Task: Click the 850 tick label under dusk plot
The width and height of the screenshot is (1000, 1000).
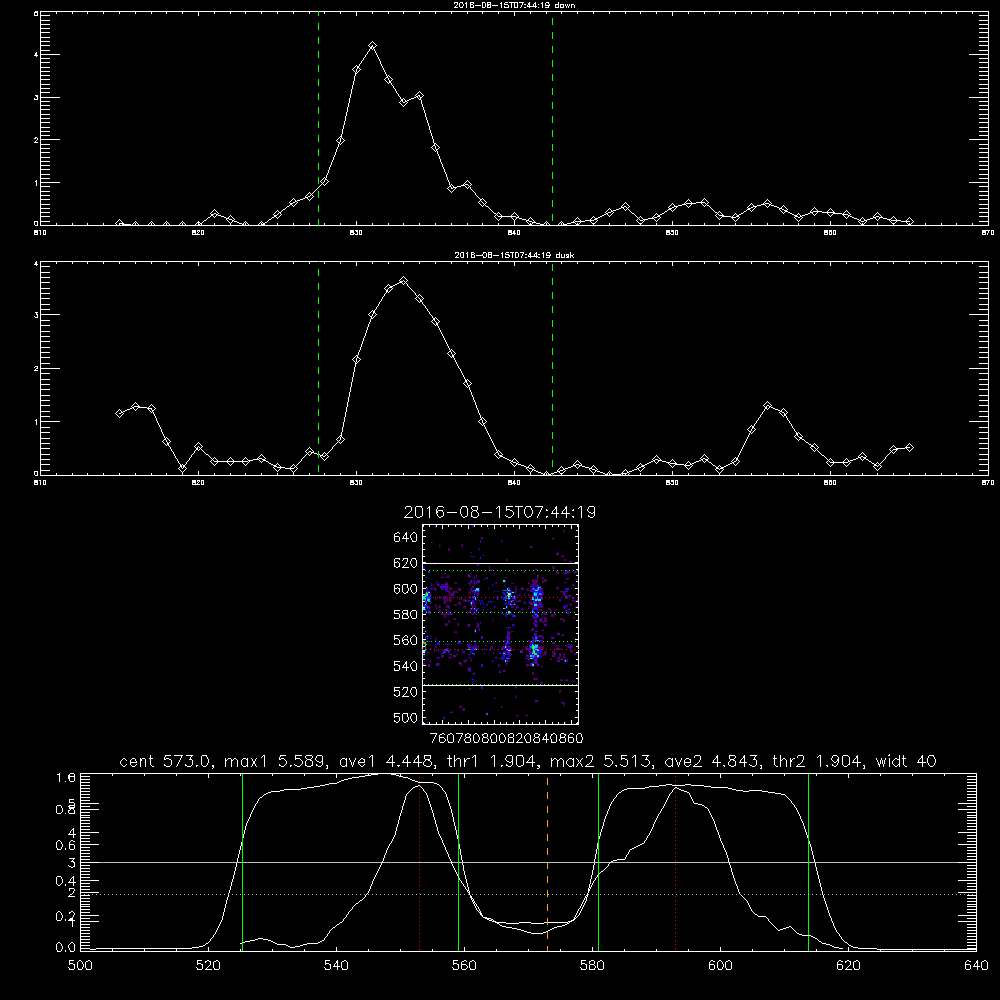Action: pos(672,483)
